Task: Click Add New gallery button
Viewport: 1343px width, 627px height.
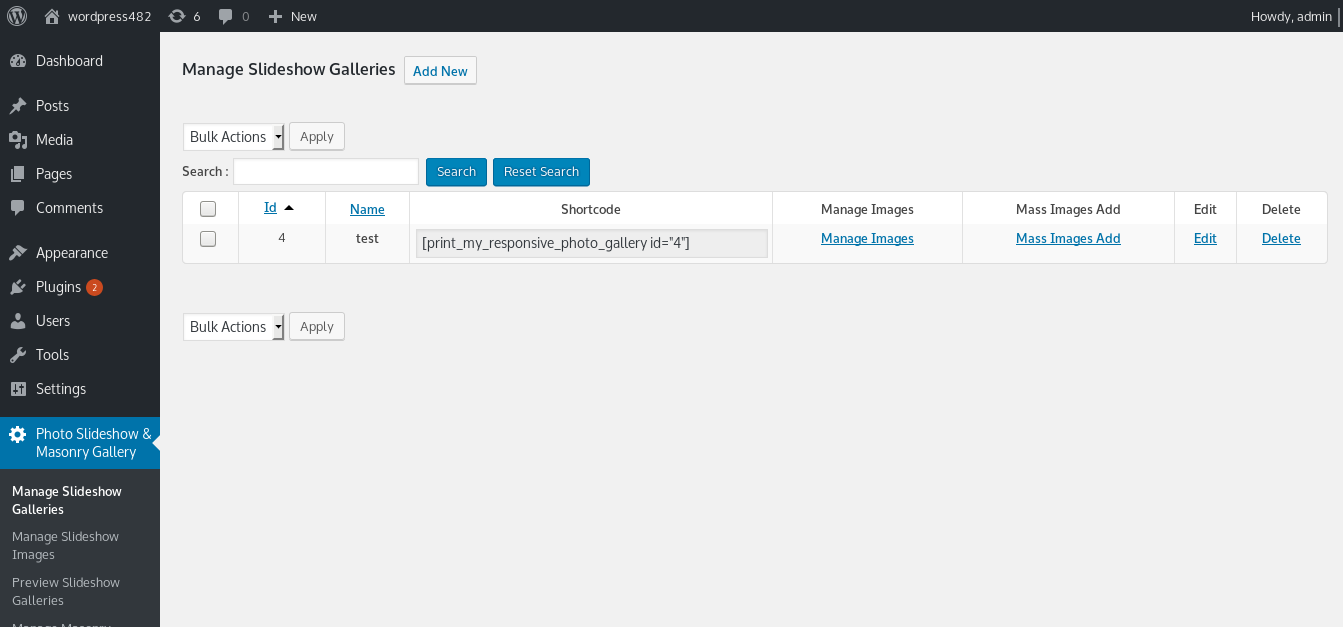Action: tap(440, 71)
